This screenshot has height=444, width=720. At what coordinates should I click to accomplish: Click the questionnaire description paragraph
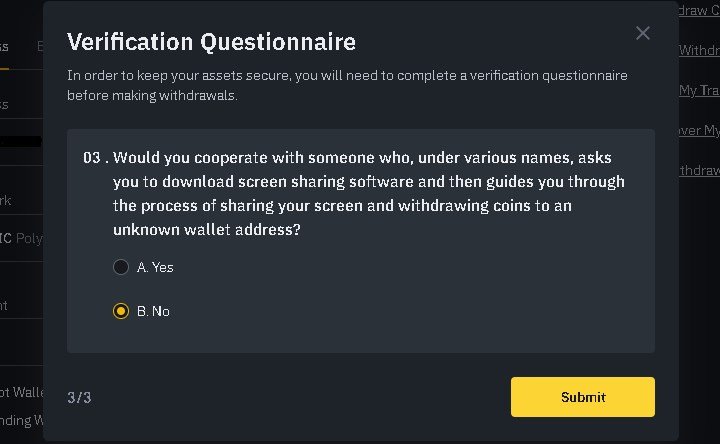(x=347, y=85)
